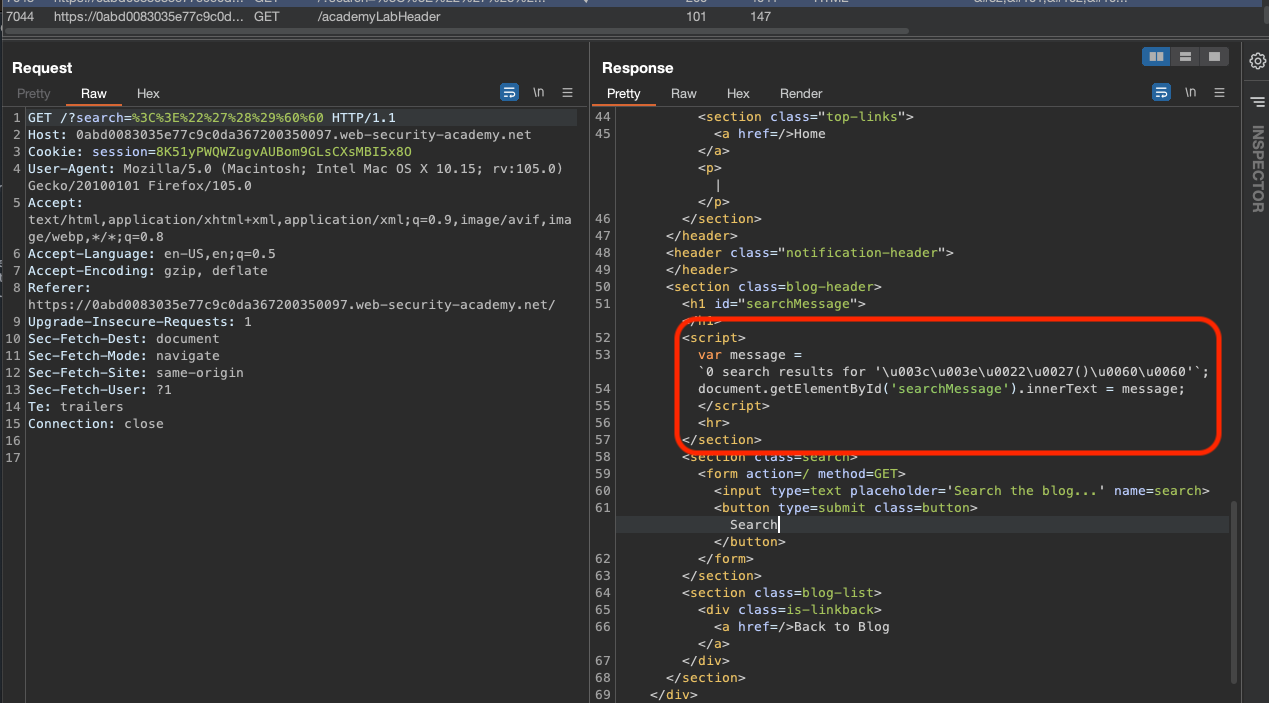
Task: Expand the INSPECTOR side panel
Action: (1257, 168)
